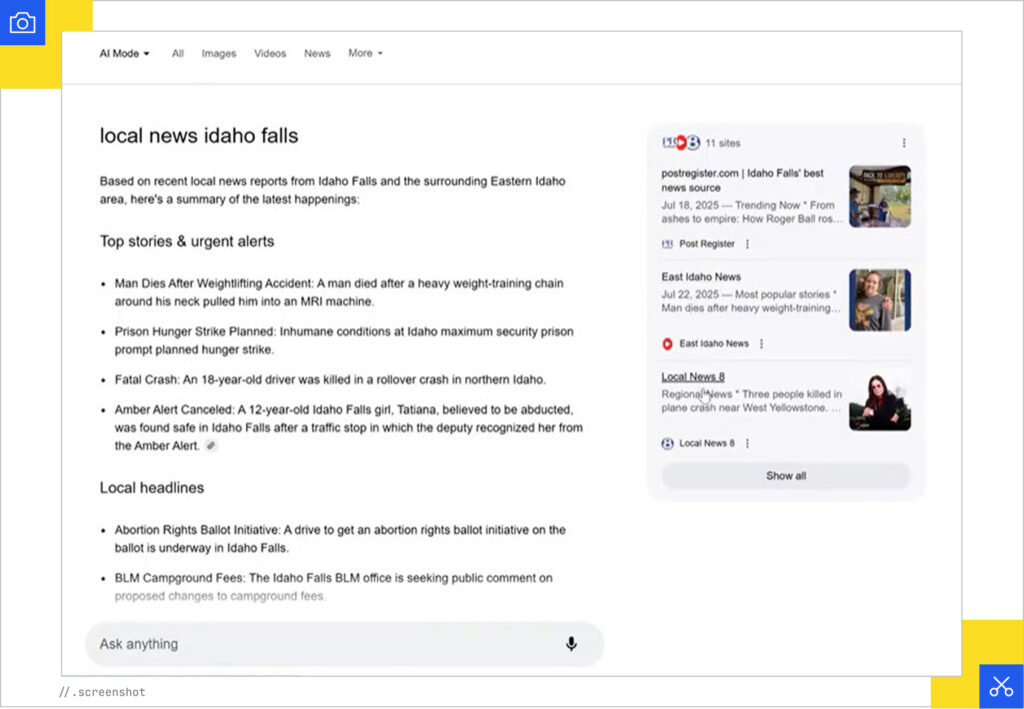
Task: Click the scissors icon in the bottom-right corner
Action: click(1001, 686)
